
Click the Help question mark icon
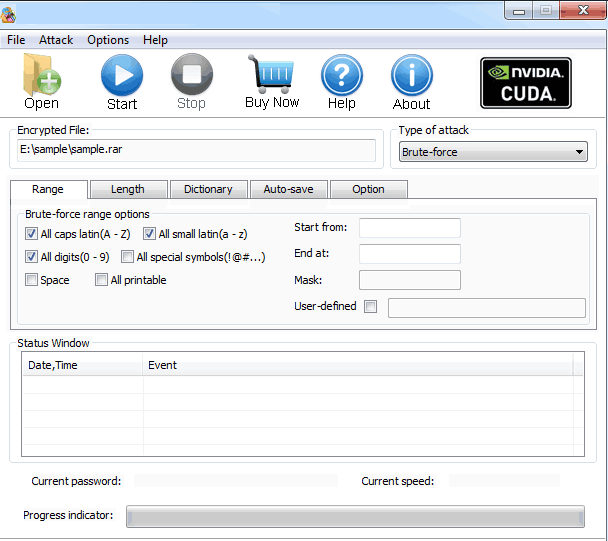(342, 75)
